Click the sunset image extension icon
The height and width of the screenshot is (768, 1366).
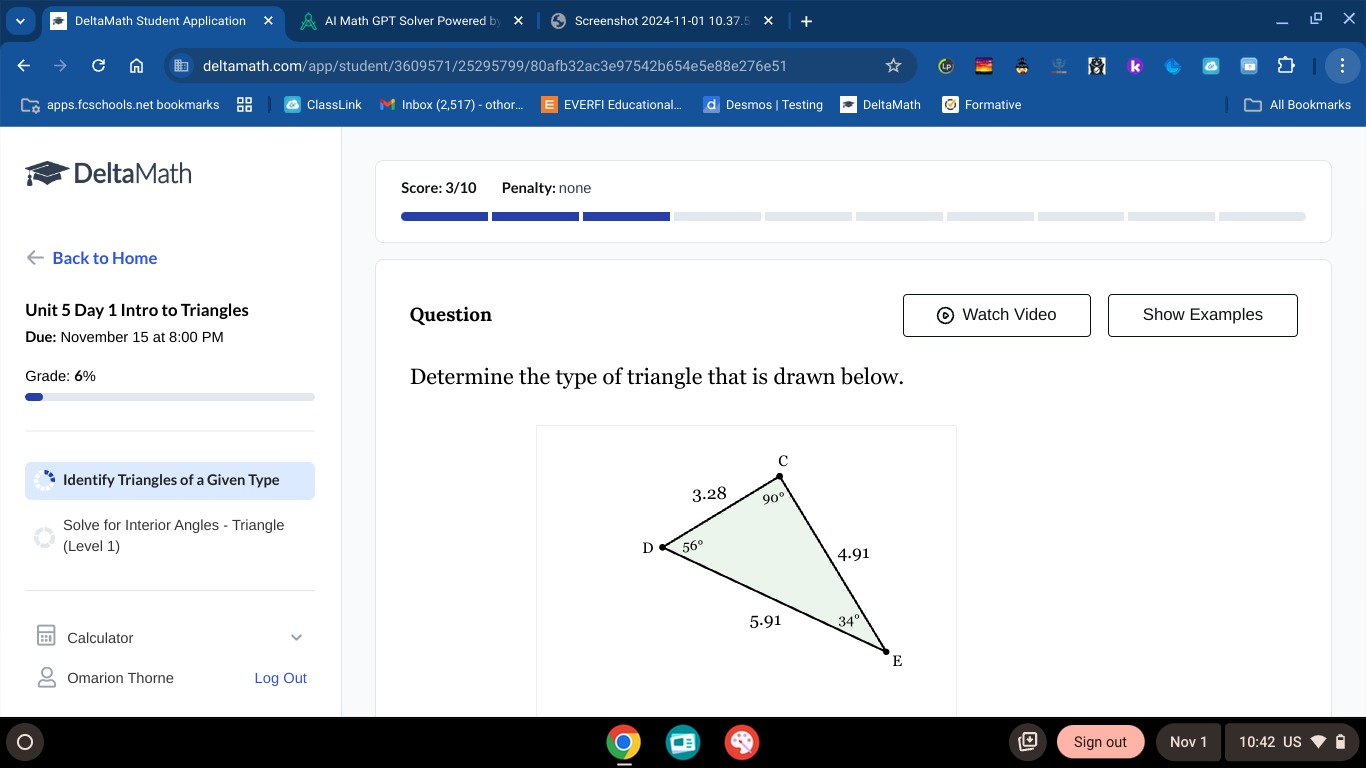(984, 66)
